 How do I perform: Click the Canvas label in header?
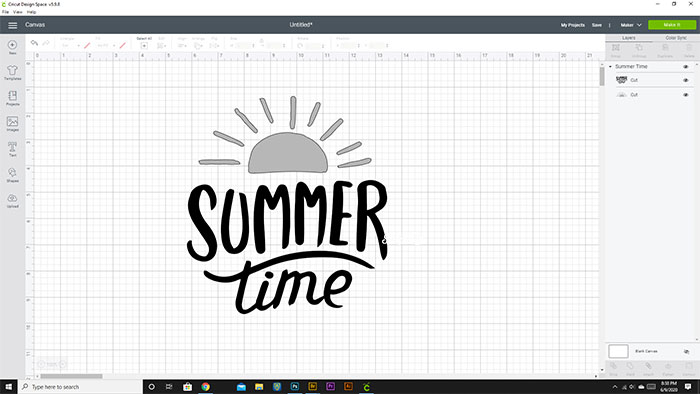pyautogui.click(x=35, y=25)
